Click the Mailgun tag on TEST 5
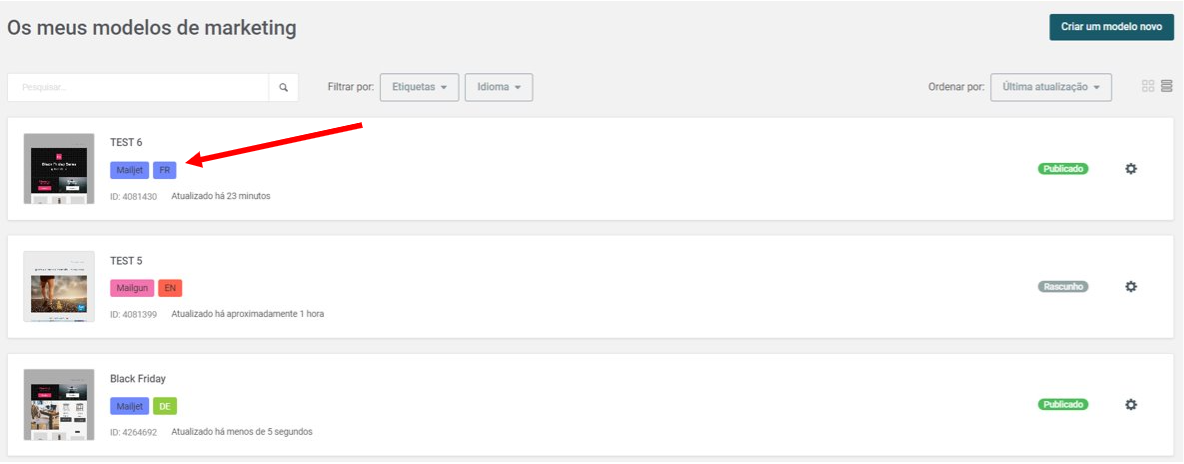 tap(132, 288)
